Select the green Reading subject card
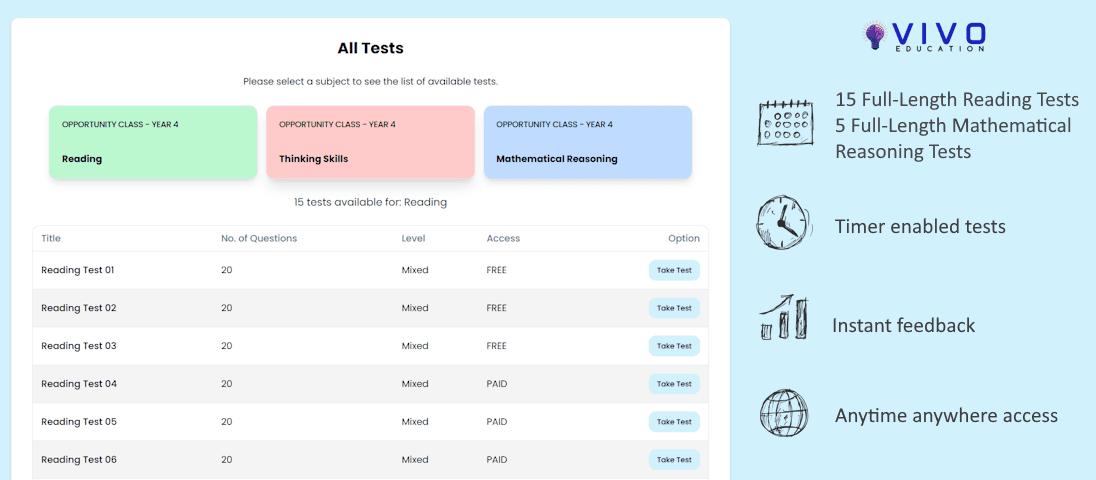This screenshot has height=480, width=1096. [x=153, y=142]
